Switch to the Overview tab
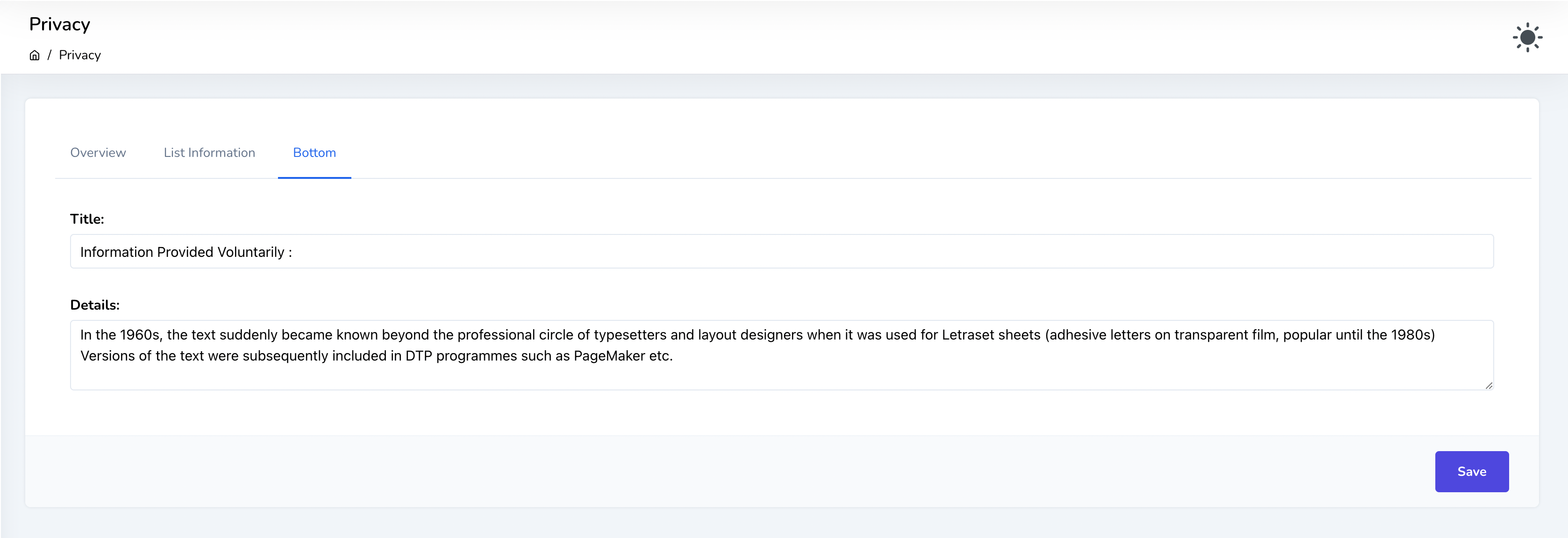1568x538 pixels. pos(98,153)
